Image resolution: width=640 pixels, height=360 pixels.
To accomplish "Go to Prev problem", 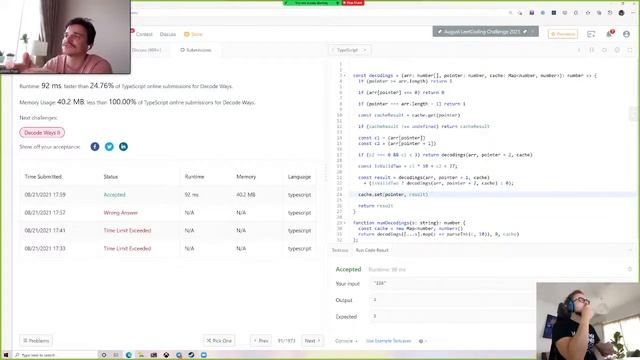I will tap(261, 340).
